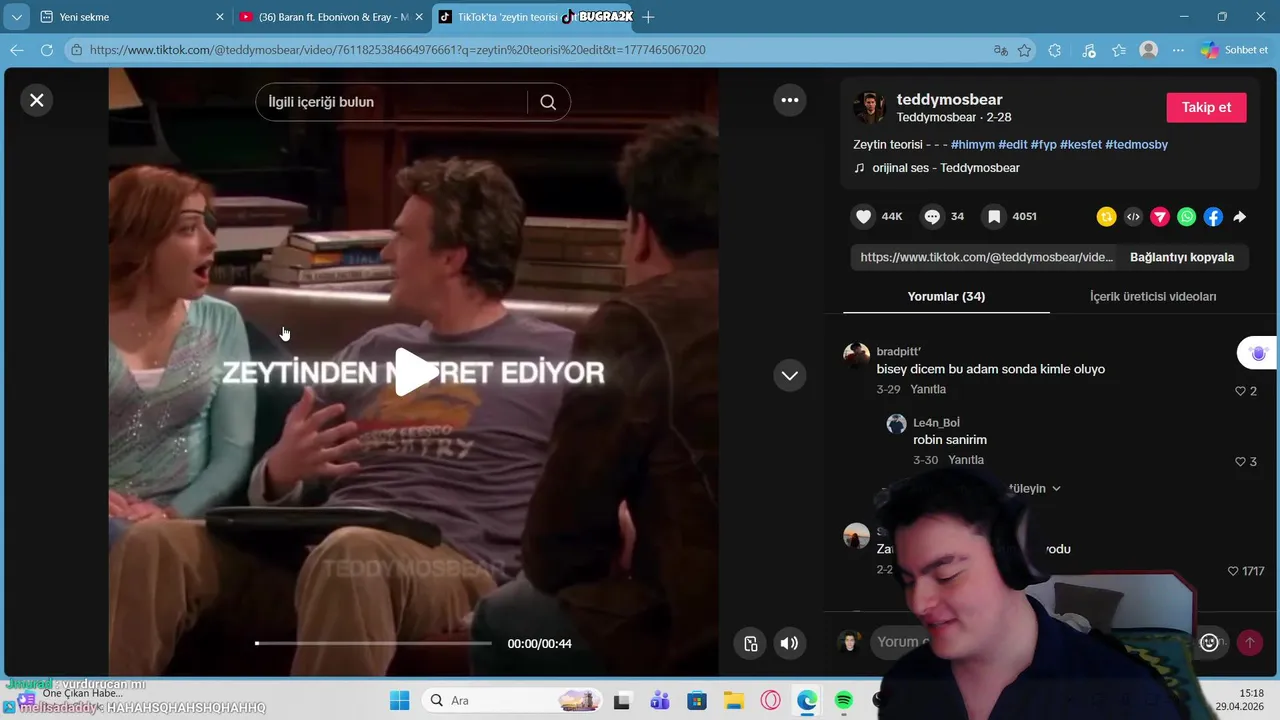Open Copilot Sohbet et button
The image size is (1280, 720).
[x=1234, y=50]
